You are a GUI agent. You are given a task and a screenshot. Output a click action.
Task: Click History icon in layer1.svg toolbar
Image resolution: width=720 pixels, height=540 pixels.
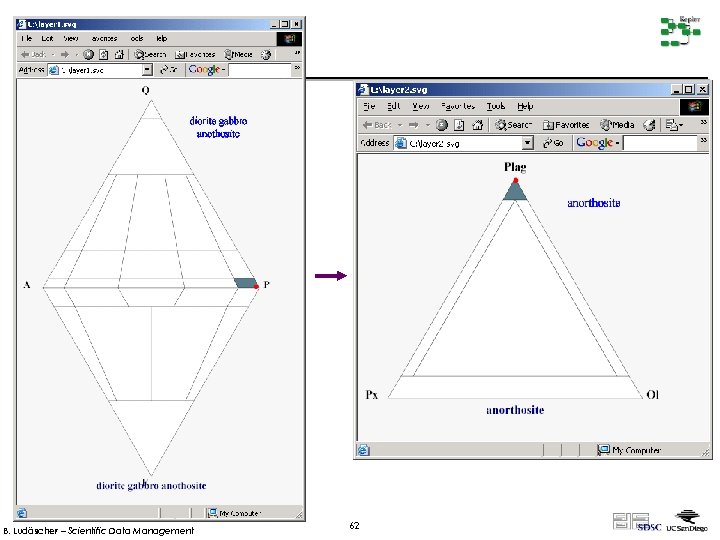pyautogui.click(x=266, y=55)
